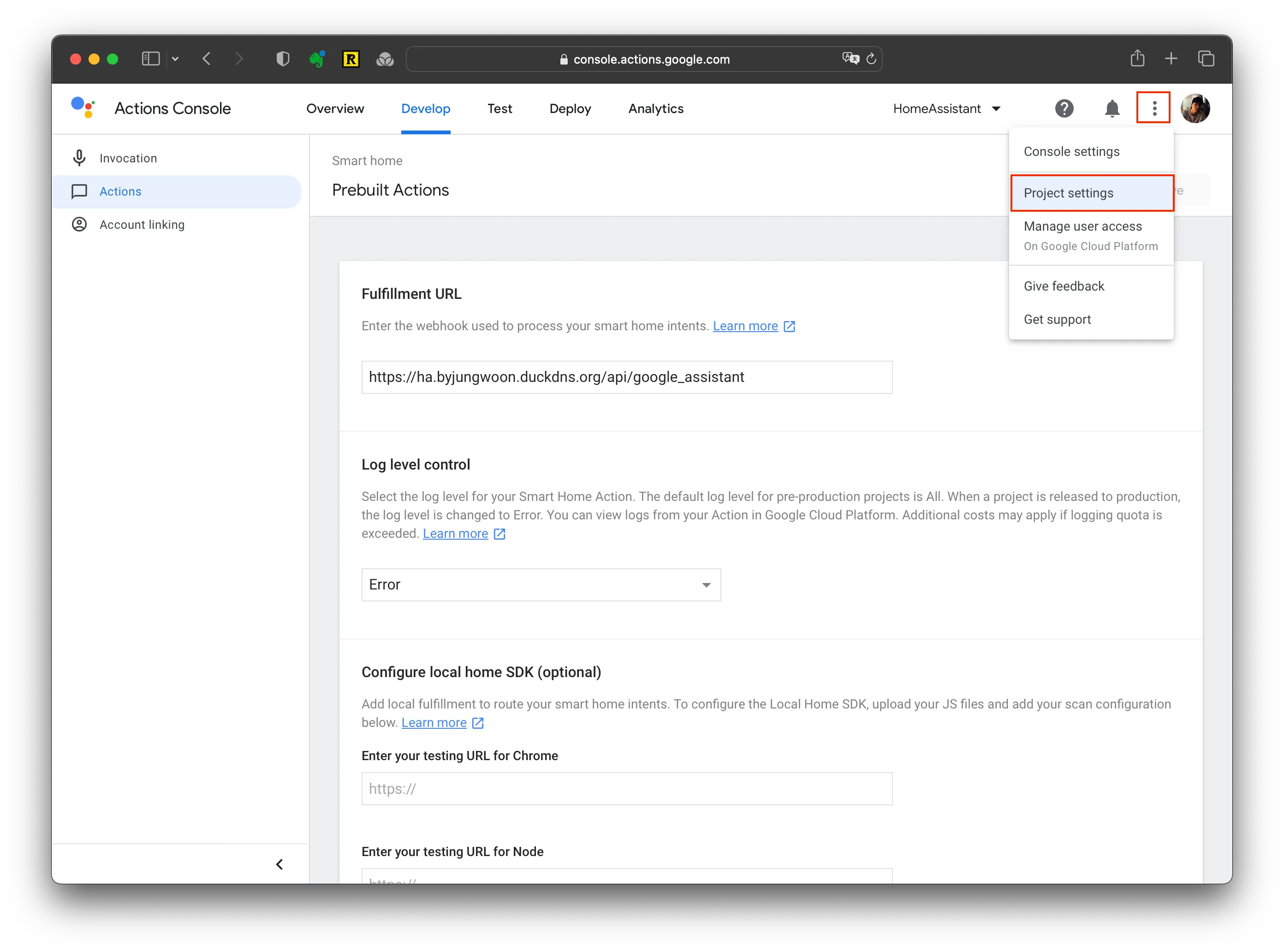Open the HomeAssistant project dropdown

coord(946,108)
